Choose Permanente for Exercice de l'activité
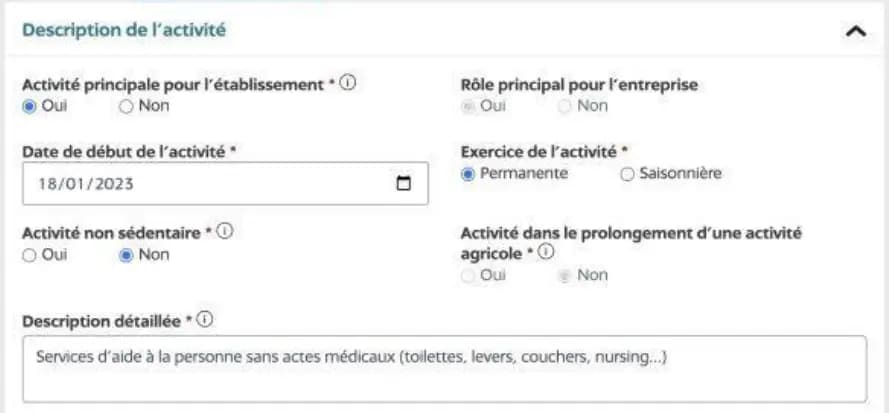Viewport: 889px width, 413px height. 468,174
